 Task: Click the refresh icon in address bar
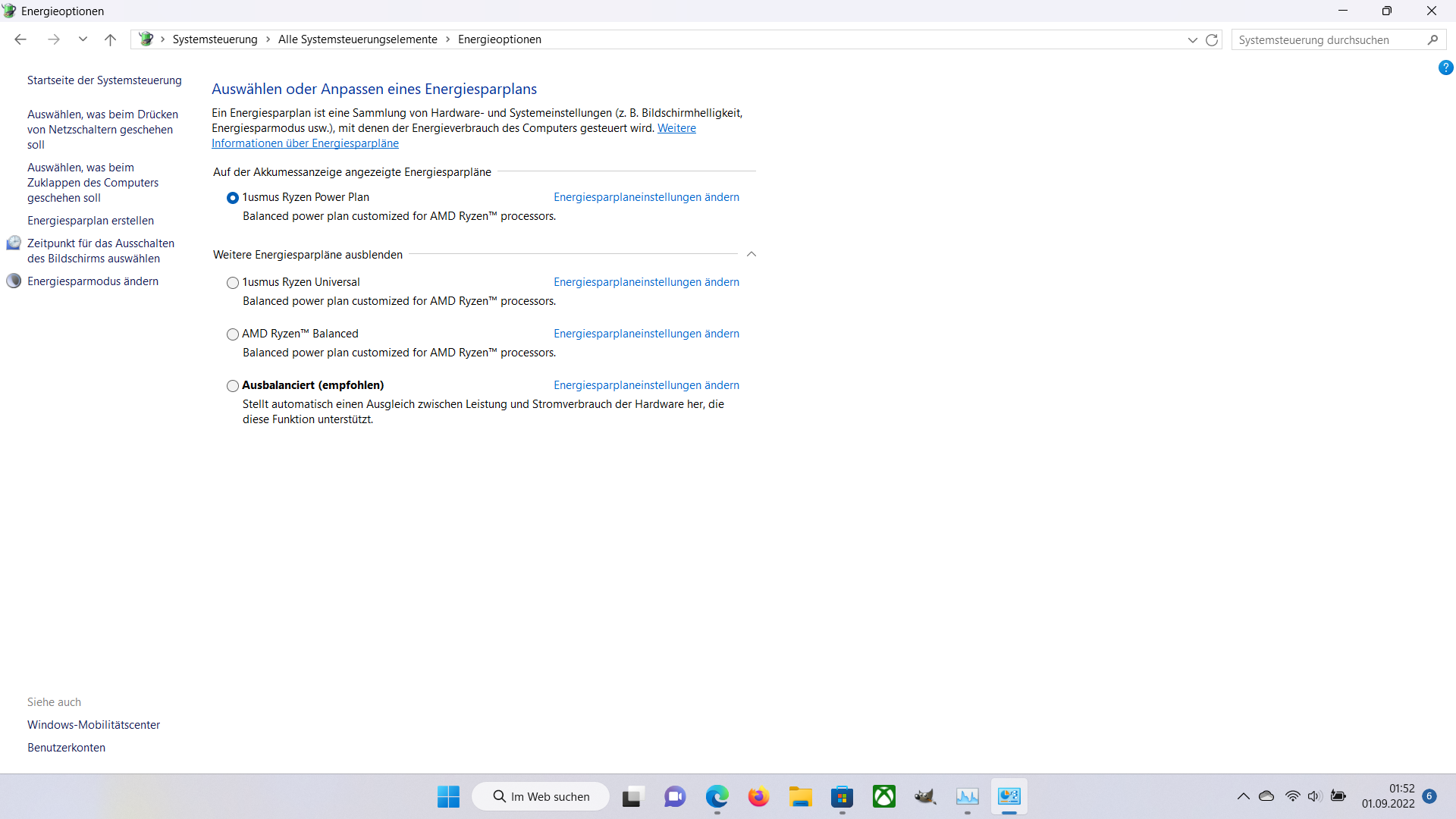tap(1212, 40)
